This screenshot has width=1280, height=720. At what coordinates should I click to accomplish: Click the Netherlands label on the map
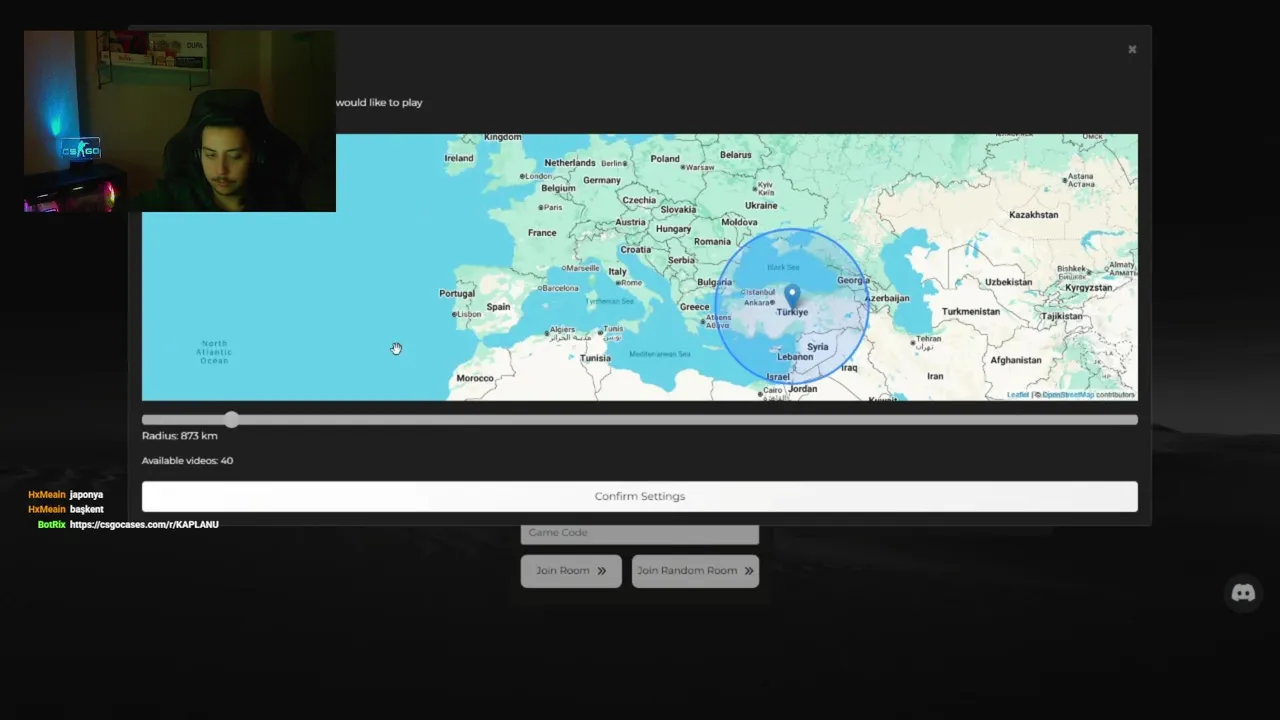pyautogui.click(x=570, y=163)
